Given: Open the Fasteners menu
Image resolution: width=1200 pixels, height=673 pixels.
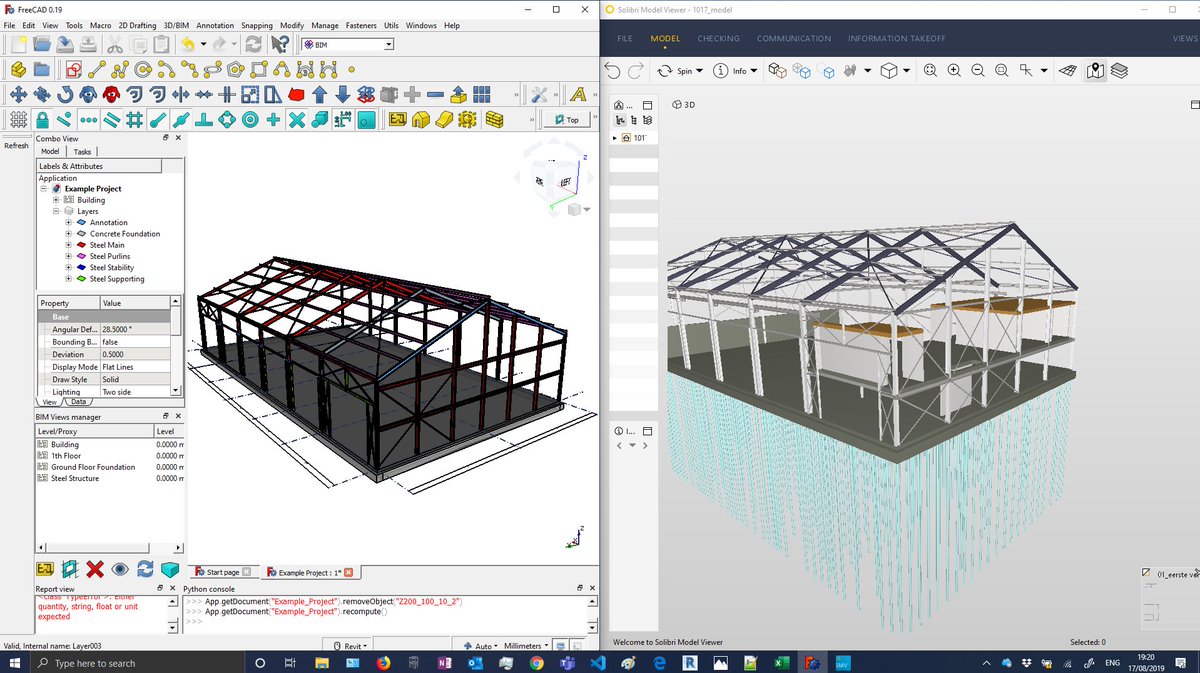Looking at the screenshot, I should [361, 25].
